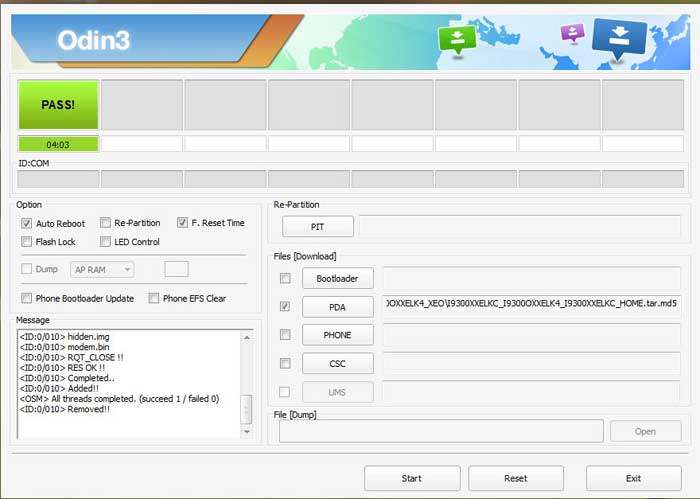Check the CSC file checkbox

pyautogui.click(x=285, y=363)
